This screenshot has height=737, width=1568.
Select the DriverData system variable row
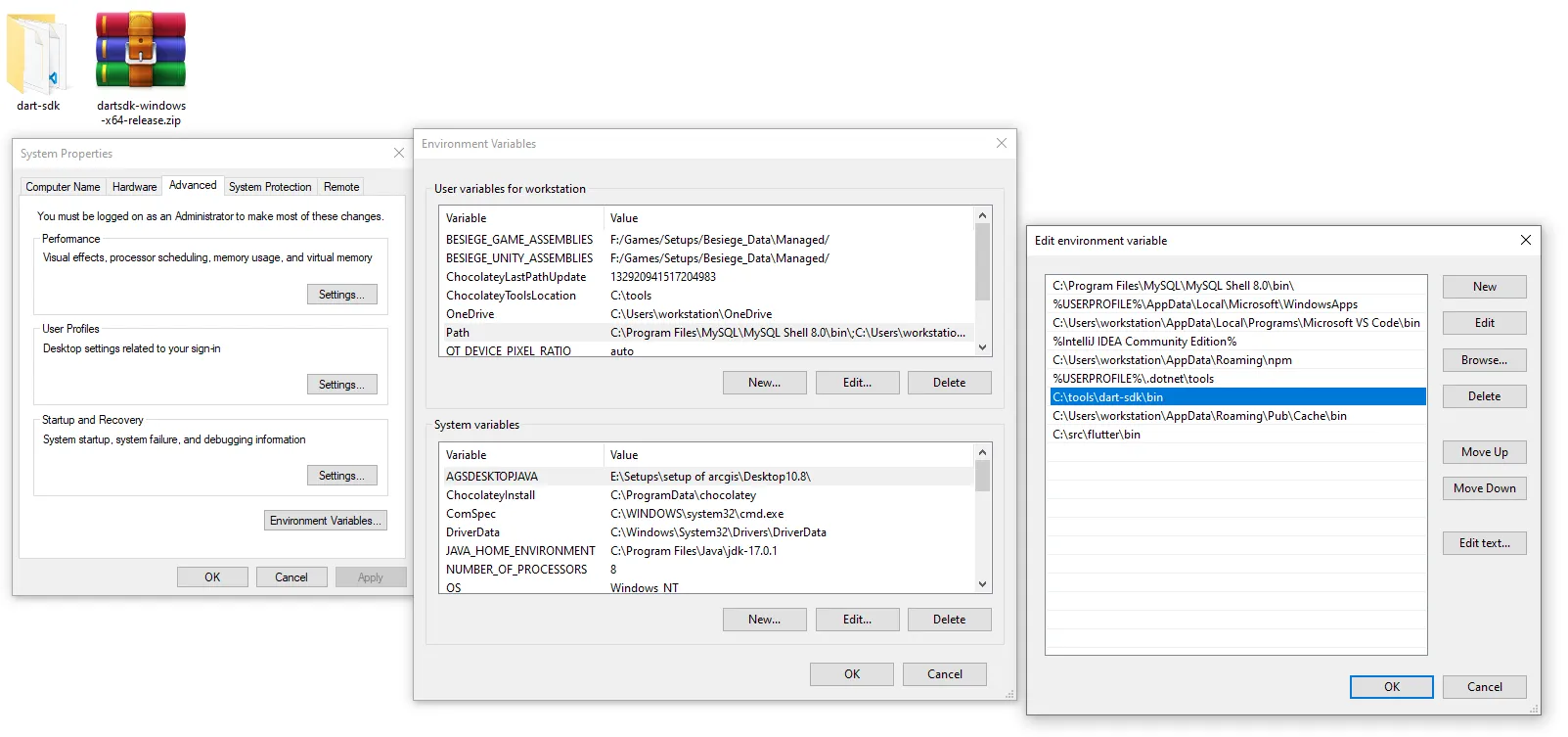click(x=706, y=532)
